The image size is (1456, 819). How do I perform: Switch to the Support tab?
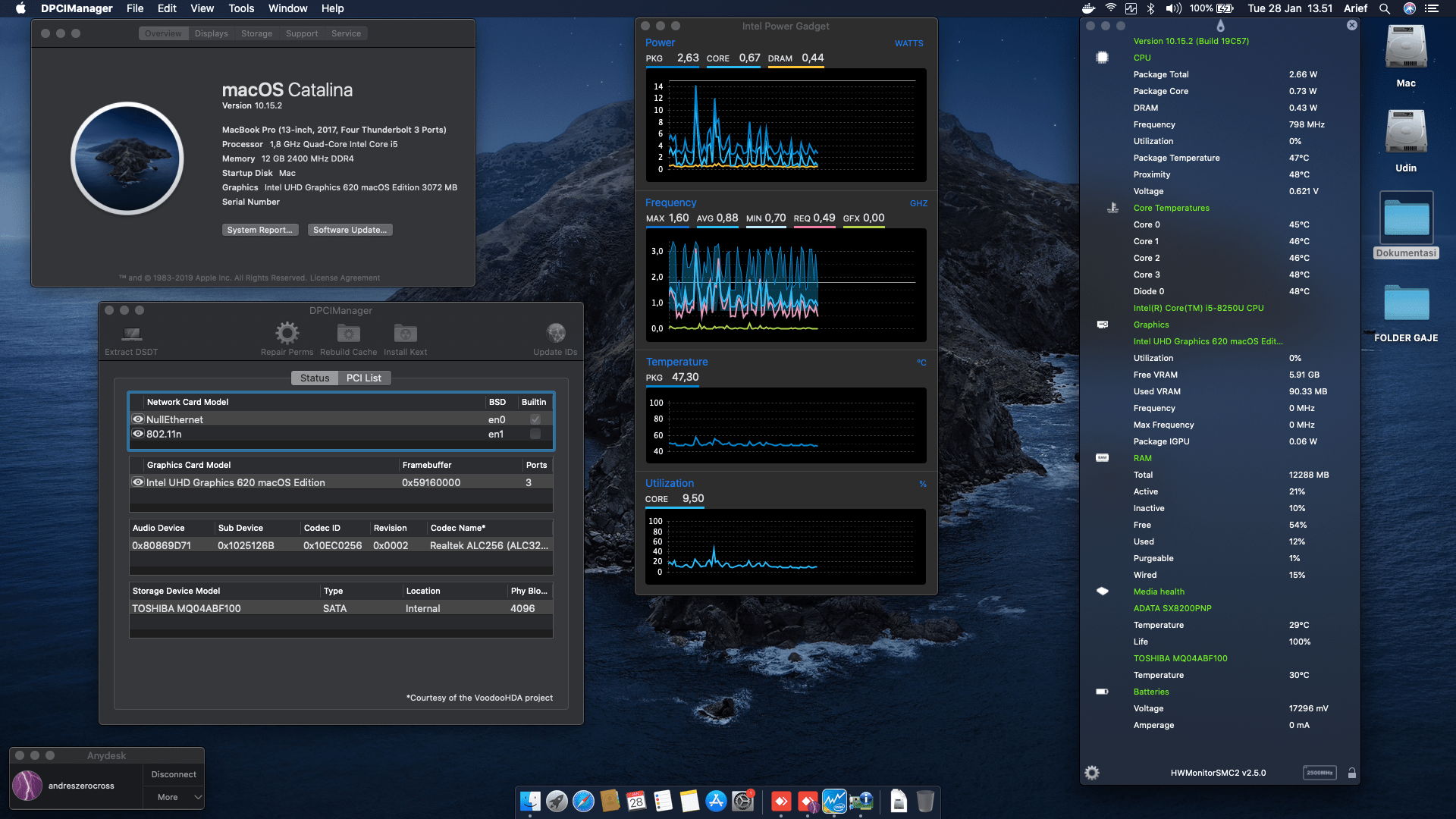click(302, 33)
